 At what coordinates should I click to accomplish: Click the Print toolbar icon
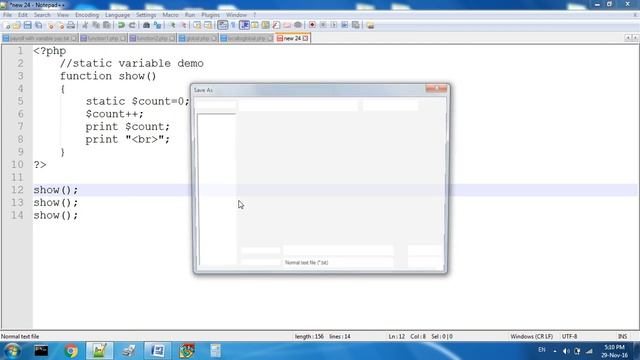pyautogui.click(x=71, y=25)
